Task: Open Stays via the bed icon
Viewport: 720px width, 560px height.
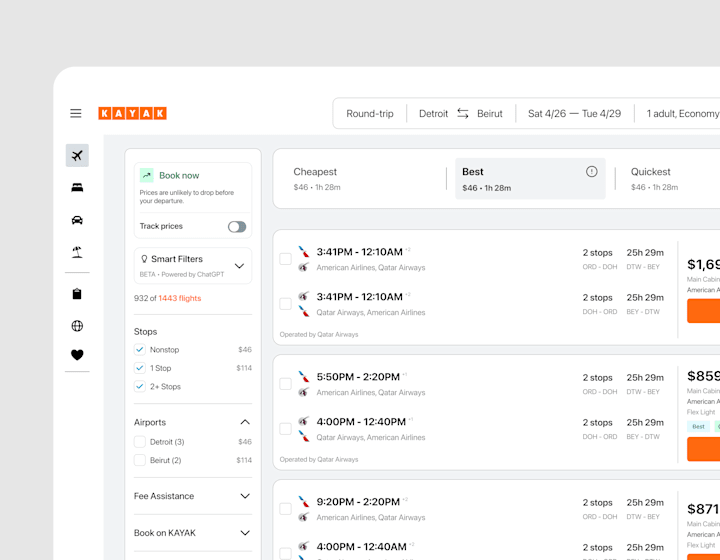Action: pyautogui.click(x=77, y=187)
